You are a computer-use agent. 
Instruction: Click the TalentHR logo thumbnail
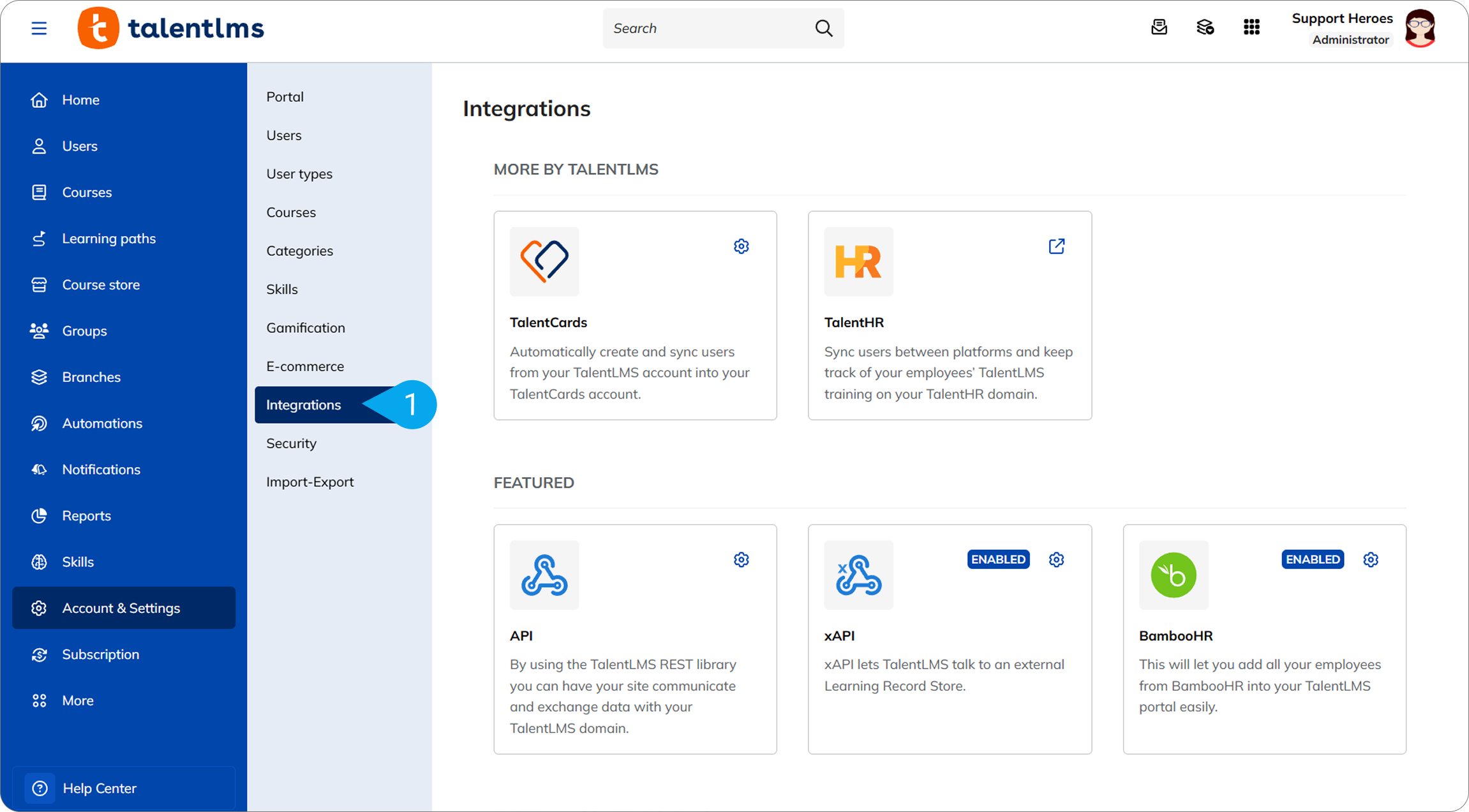click(x=858, y=262)
